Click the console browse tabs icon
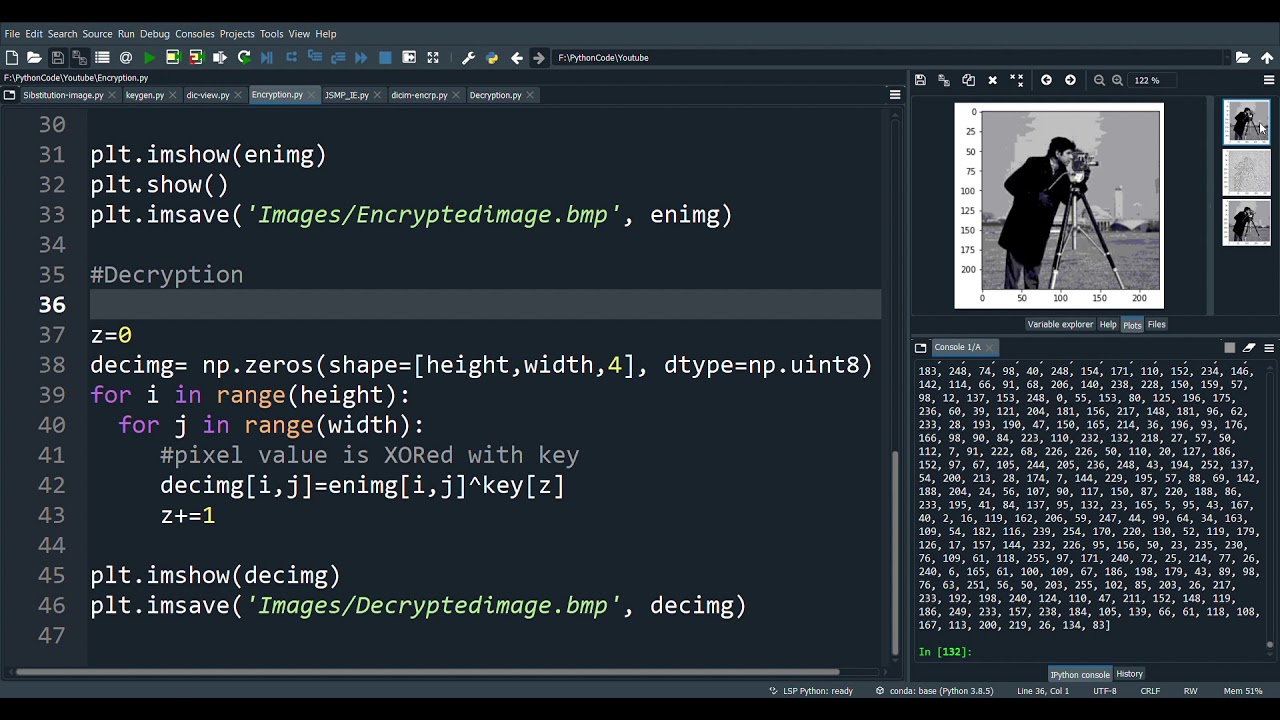The image size is (1280, 720). tap(920, 348)
